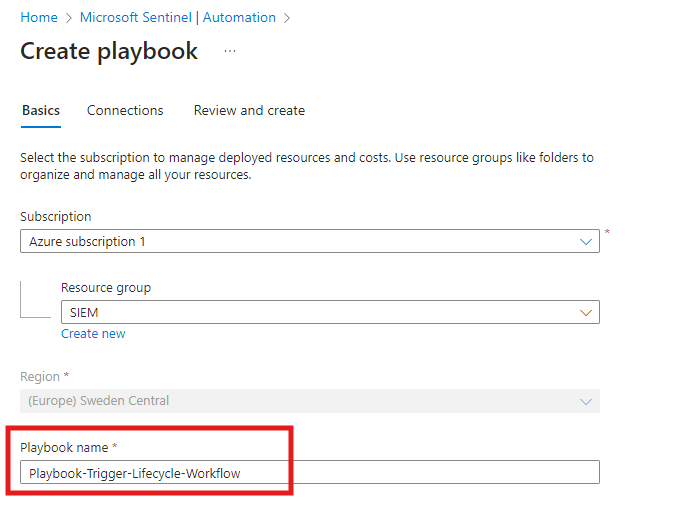The height and width of the screenshot is (518, 692).
Task: Navigate to Microsoft Sentinel | Automation breadcrumb
Action: tap(178, 18)
